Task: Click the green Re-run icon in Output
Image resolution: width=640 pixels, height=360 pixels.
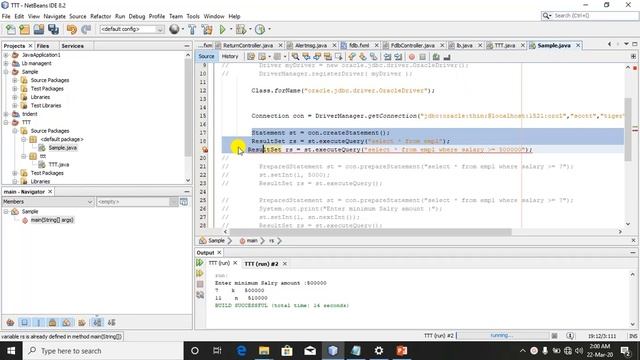Action: coord(200,263)
